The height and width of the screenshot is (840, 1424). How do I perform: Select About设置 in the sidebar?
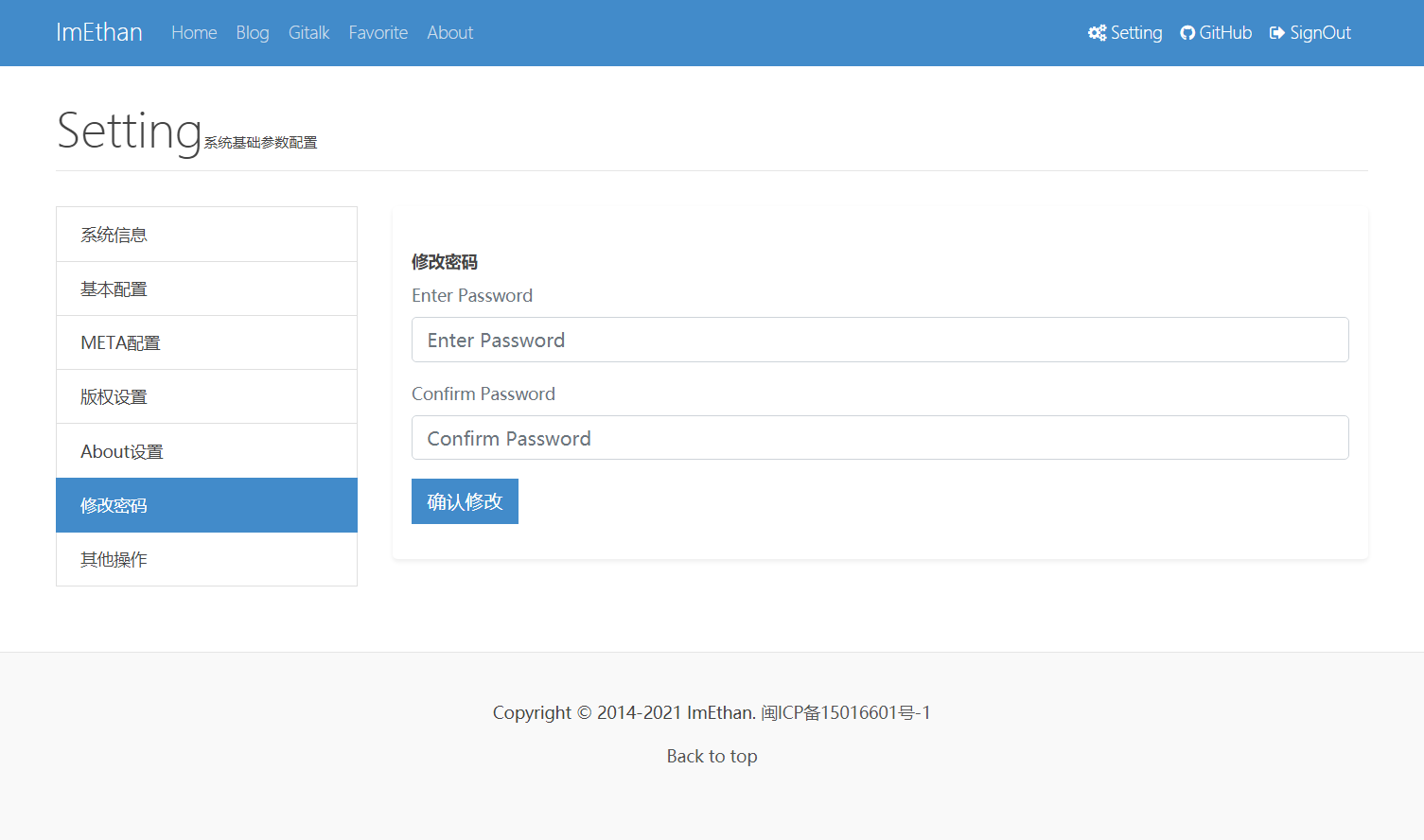point(206,451)
